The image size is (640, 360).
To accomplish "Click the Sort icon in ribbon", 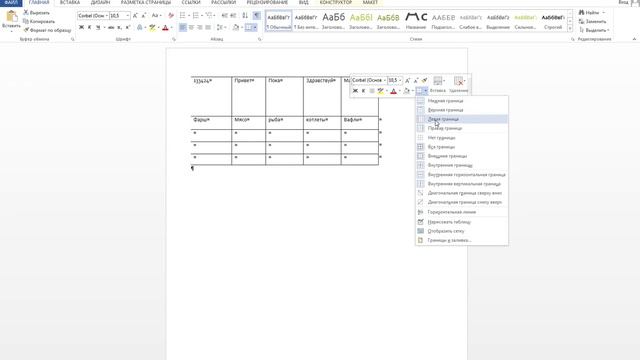I will [245, 16].
